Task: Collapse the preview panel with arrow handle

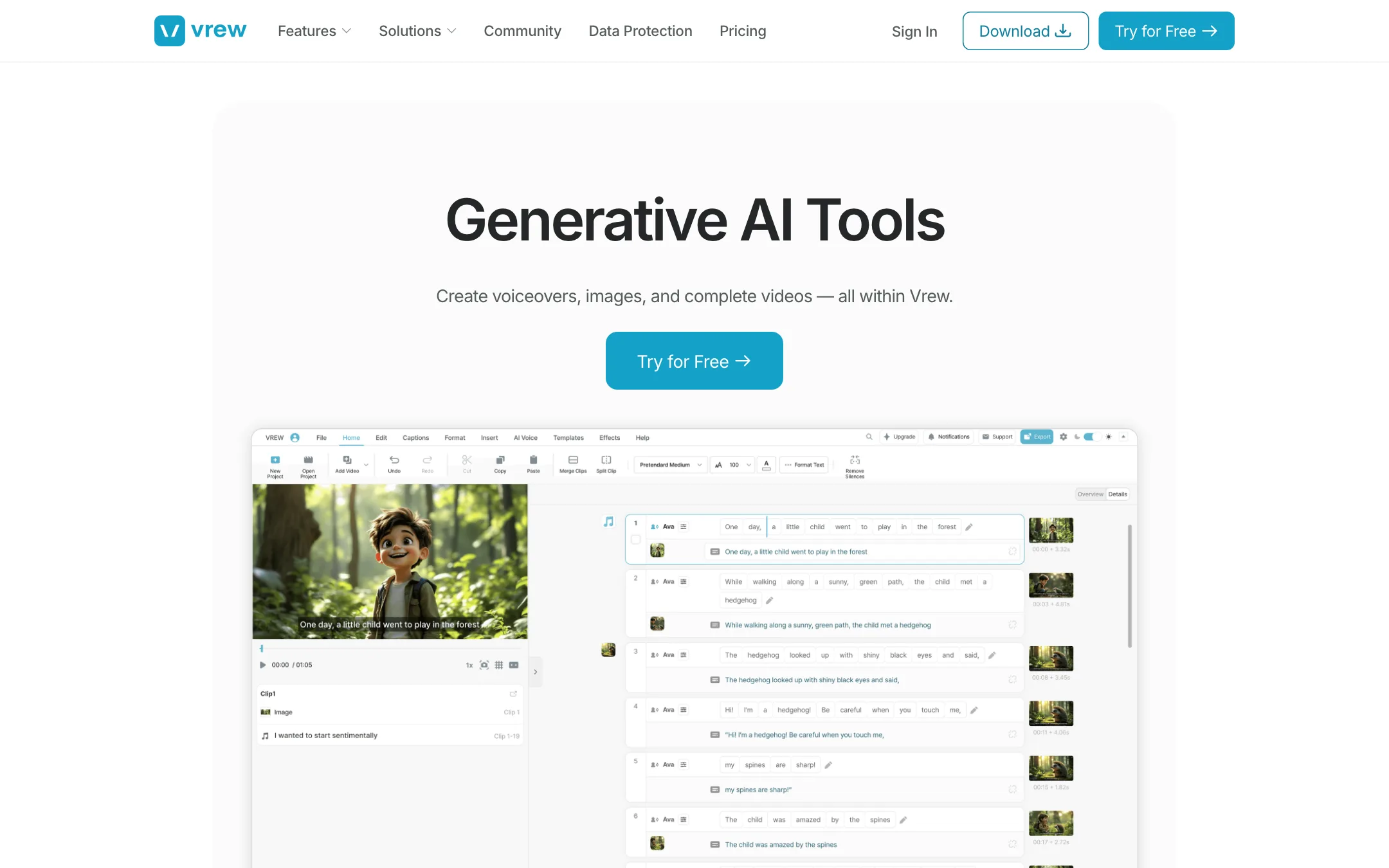Action: pos(535,672)
